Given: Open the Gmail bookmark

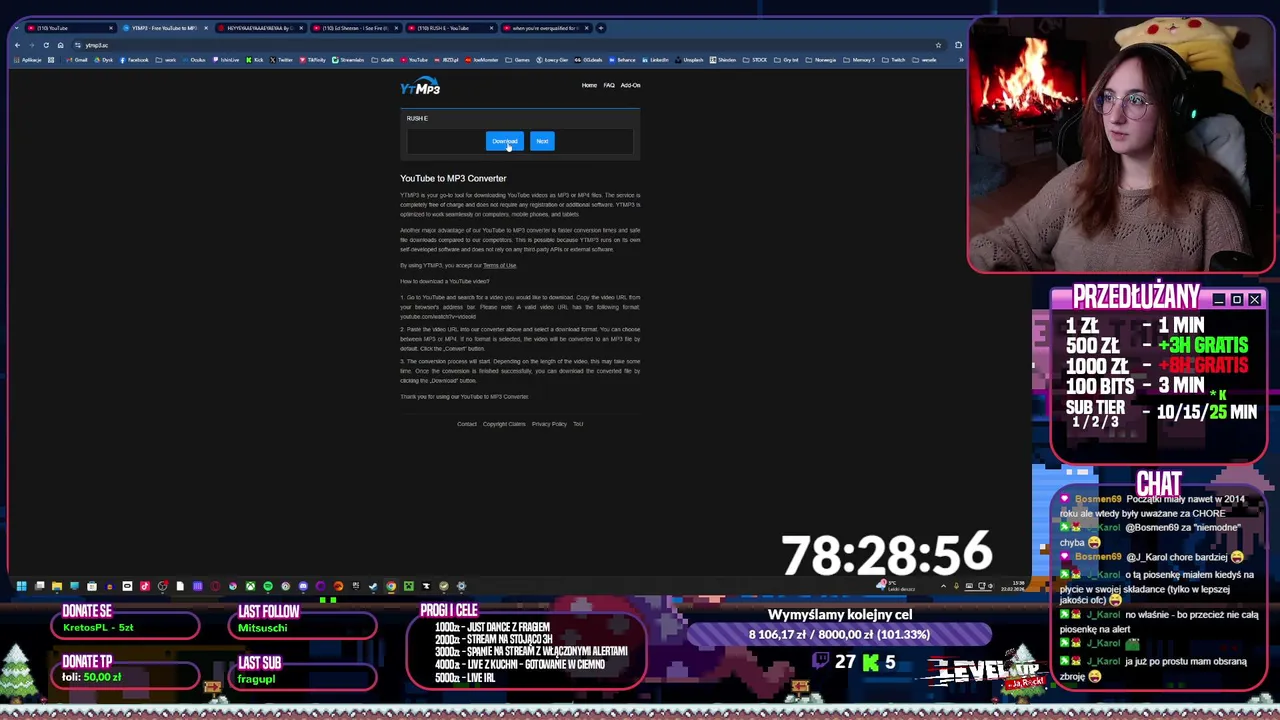Looking at the screenshot, I should point(77,60).
